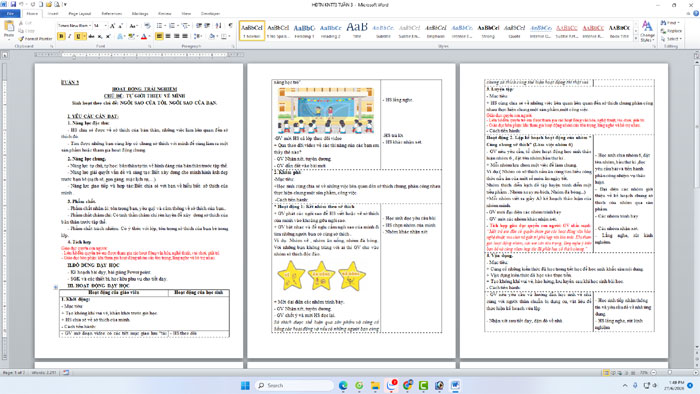Toggle Underline formatting
This screenshot has height=394, width=700.
(78, 36)
